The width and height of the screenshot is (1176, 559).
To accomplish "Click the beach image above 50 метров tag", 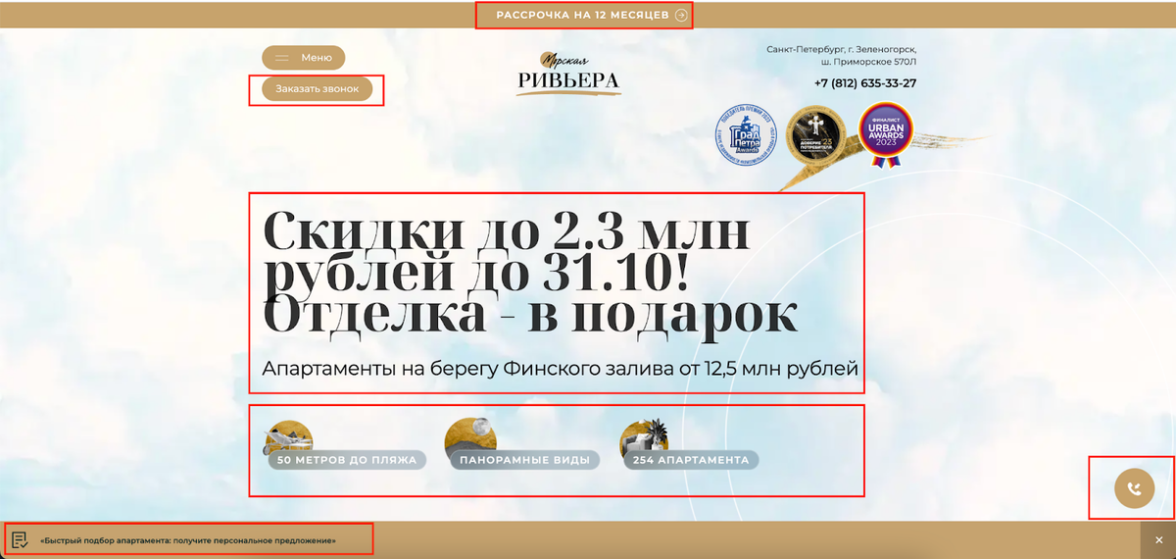I will [288, 435].
